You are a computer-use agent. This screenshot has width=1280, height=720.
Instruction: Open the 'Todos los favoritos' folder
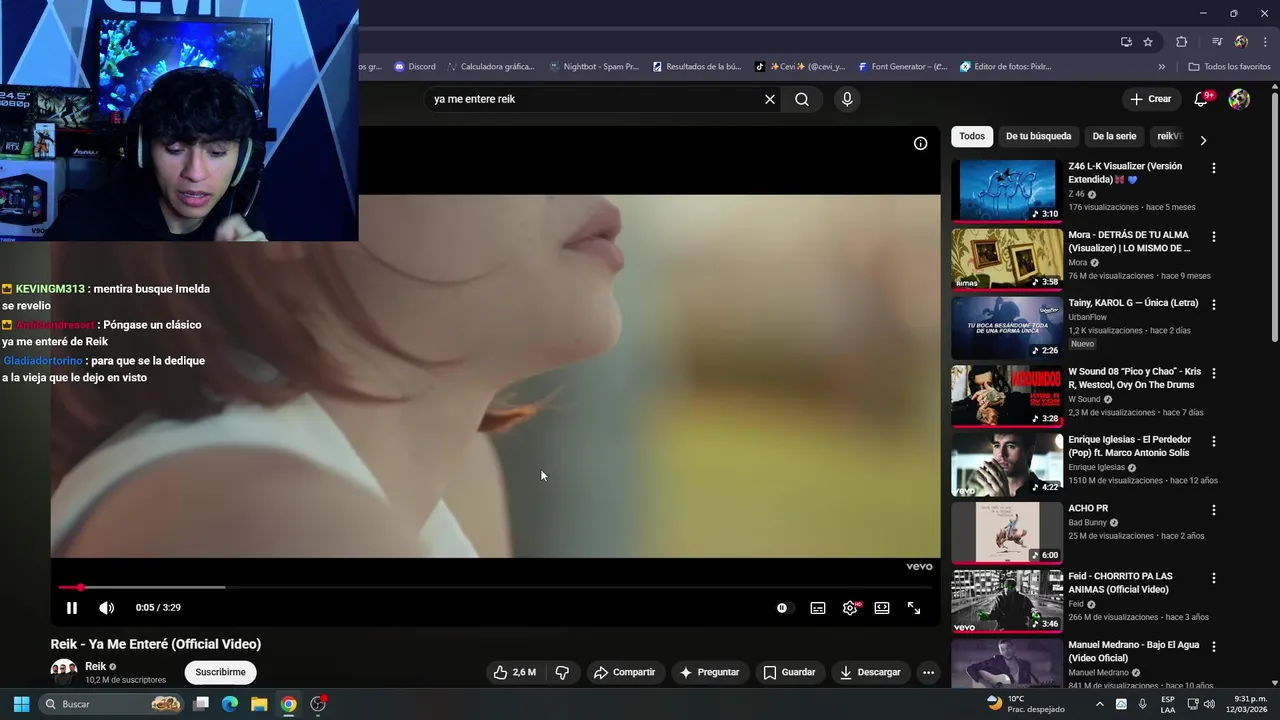click(1229, 67)
